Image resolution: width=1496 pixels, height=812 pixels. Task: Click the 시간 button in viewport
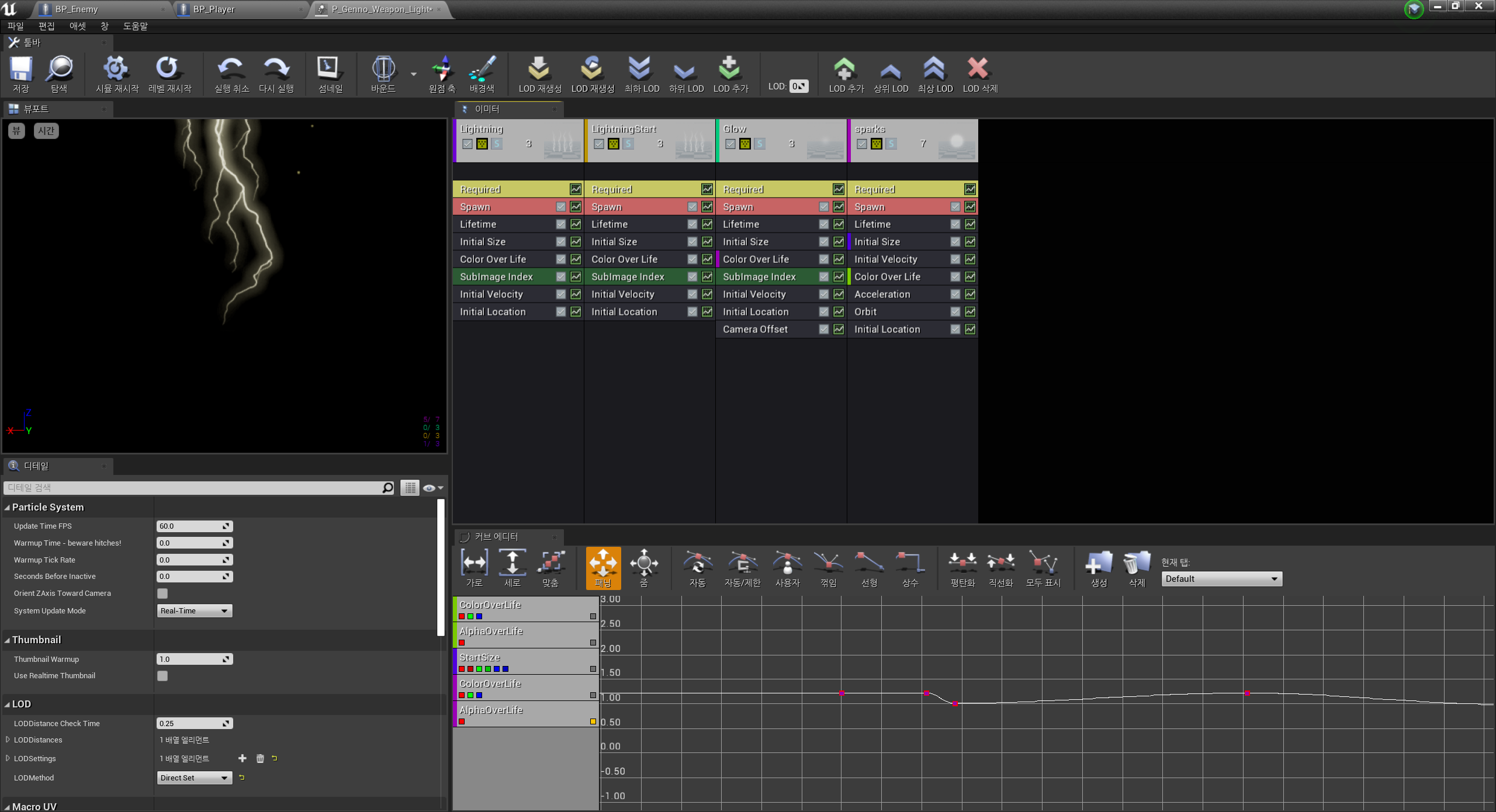(46, 131)
